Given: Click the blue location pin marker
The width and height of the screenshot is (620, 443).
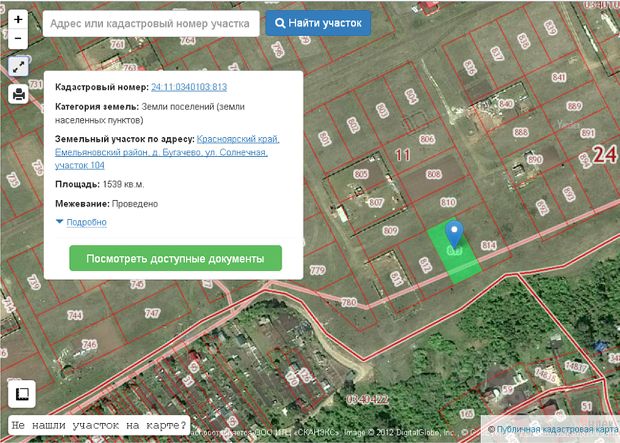Looking at the screenshot, I should tap(455, 234).
